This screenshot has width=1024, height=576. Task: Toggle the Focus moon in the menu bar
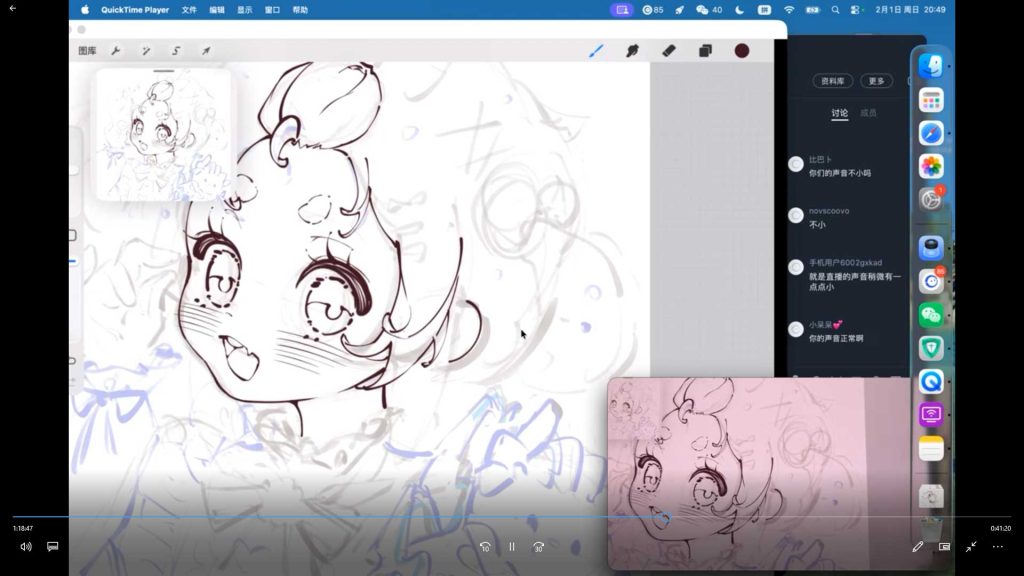pyautogui.click(x=739, y=10)
